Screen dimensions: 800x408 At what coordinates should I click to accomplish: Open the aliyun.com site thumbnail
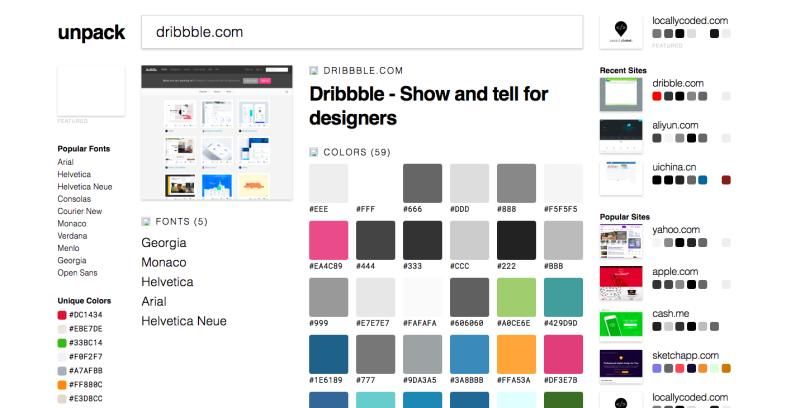click(x=621, y=136)
